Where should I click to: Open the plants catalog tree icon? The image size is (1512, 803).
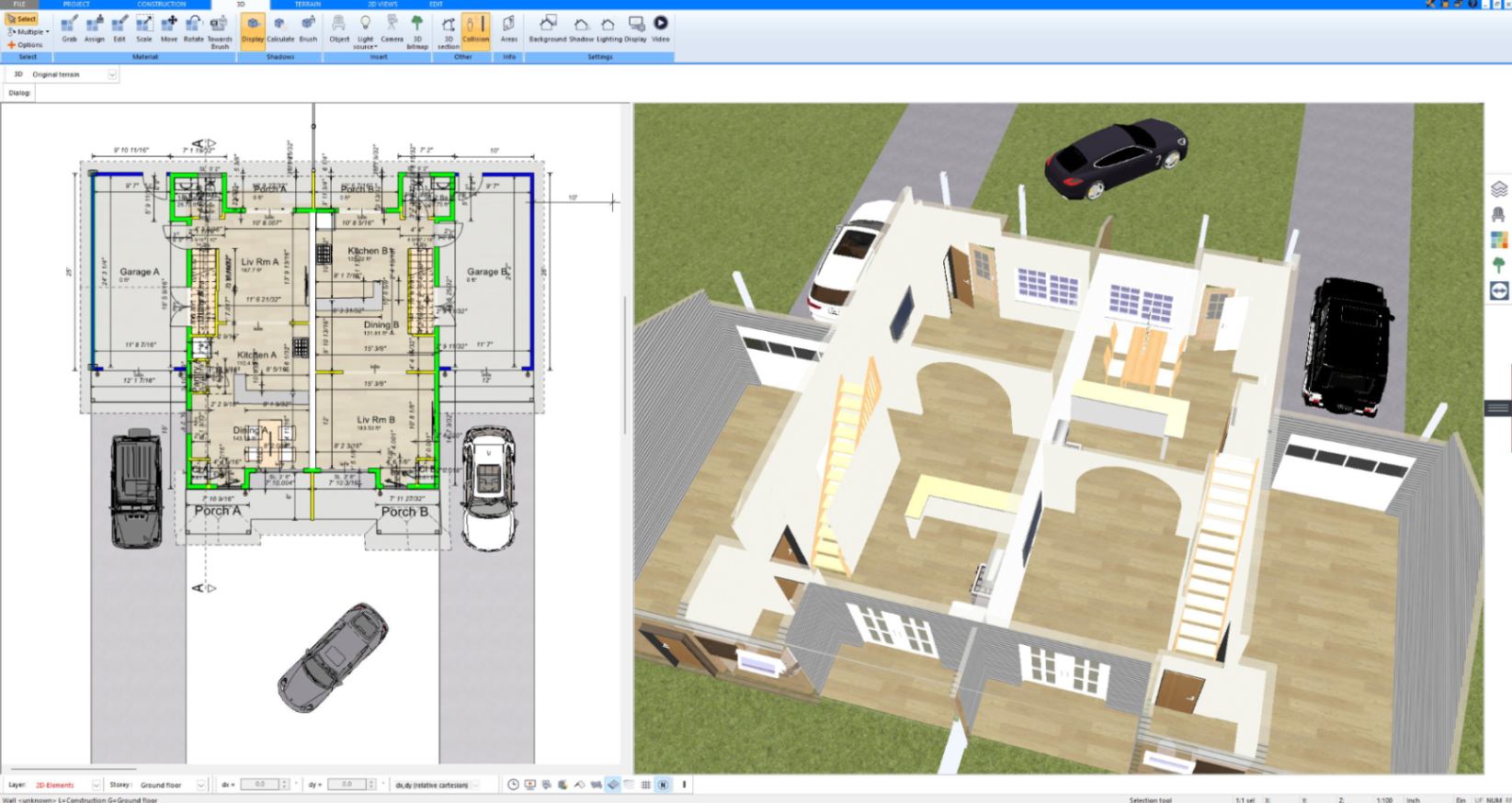point(1499,266)
